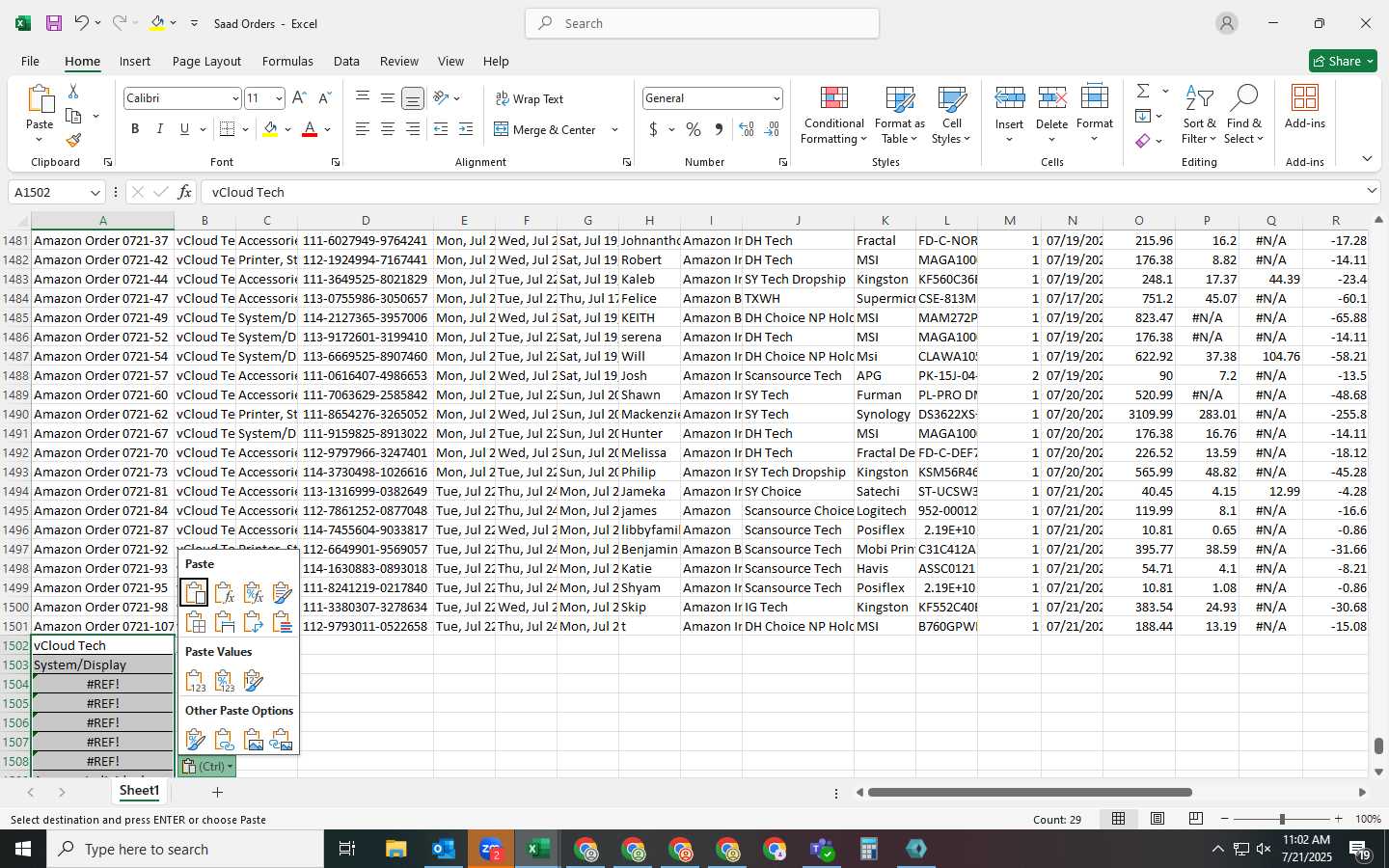Open Conditional Formatting menu
This screenshot has height=868, width=1389.
coord(833,116)
